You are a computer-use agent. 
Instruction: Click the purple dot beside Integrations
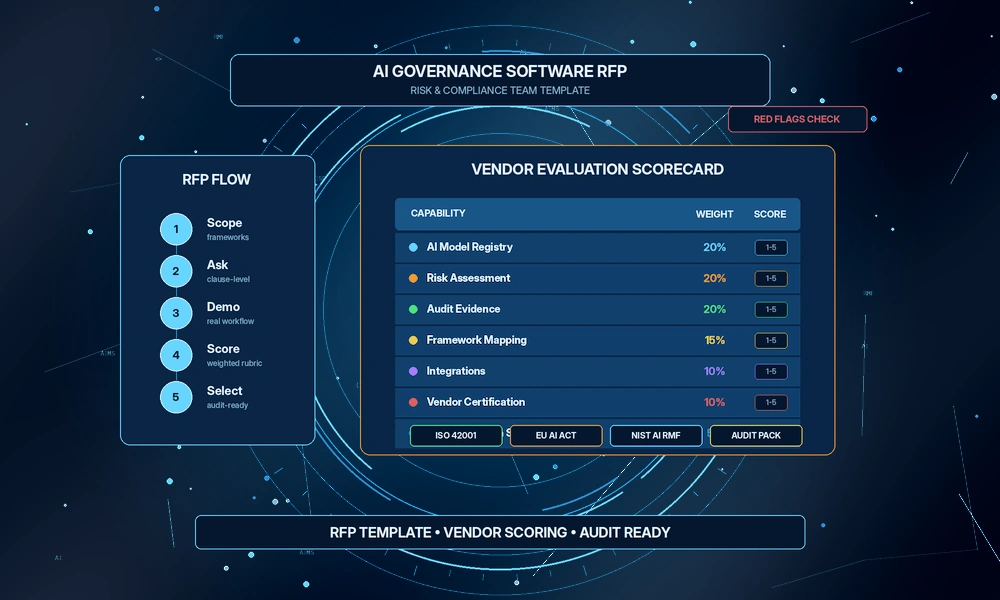[x=413, y=371]
